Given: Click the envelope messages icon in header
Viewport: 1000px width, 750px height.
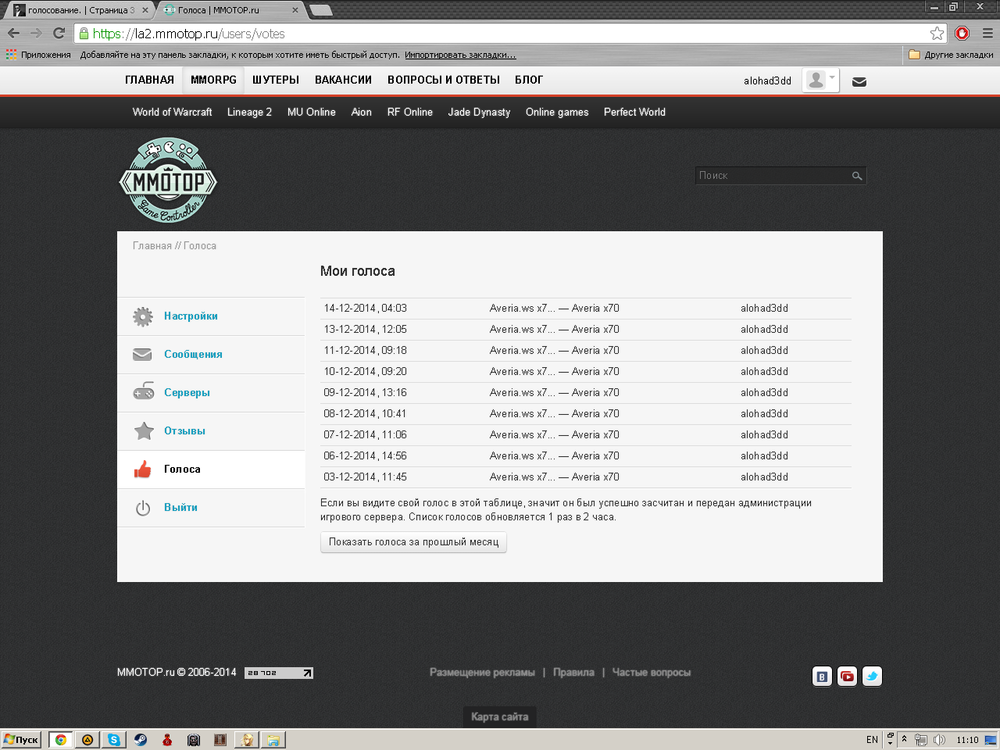Looking at the screenshot, I should pos(859,81).
